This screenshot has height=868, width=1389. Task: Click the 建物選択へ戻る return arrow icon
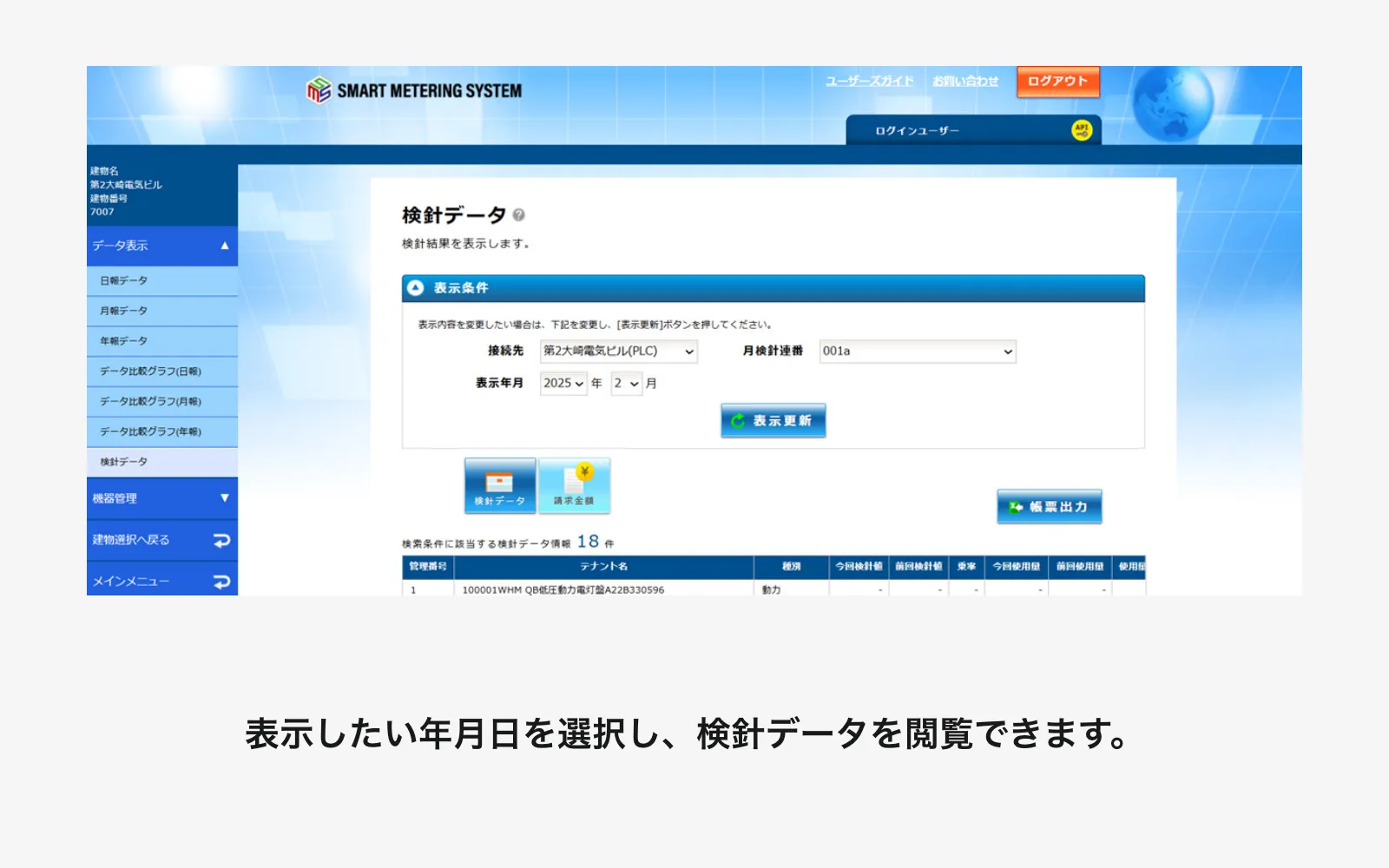pyautogui.click(x=221, y=540)
